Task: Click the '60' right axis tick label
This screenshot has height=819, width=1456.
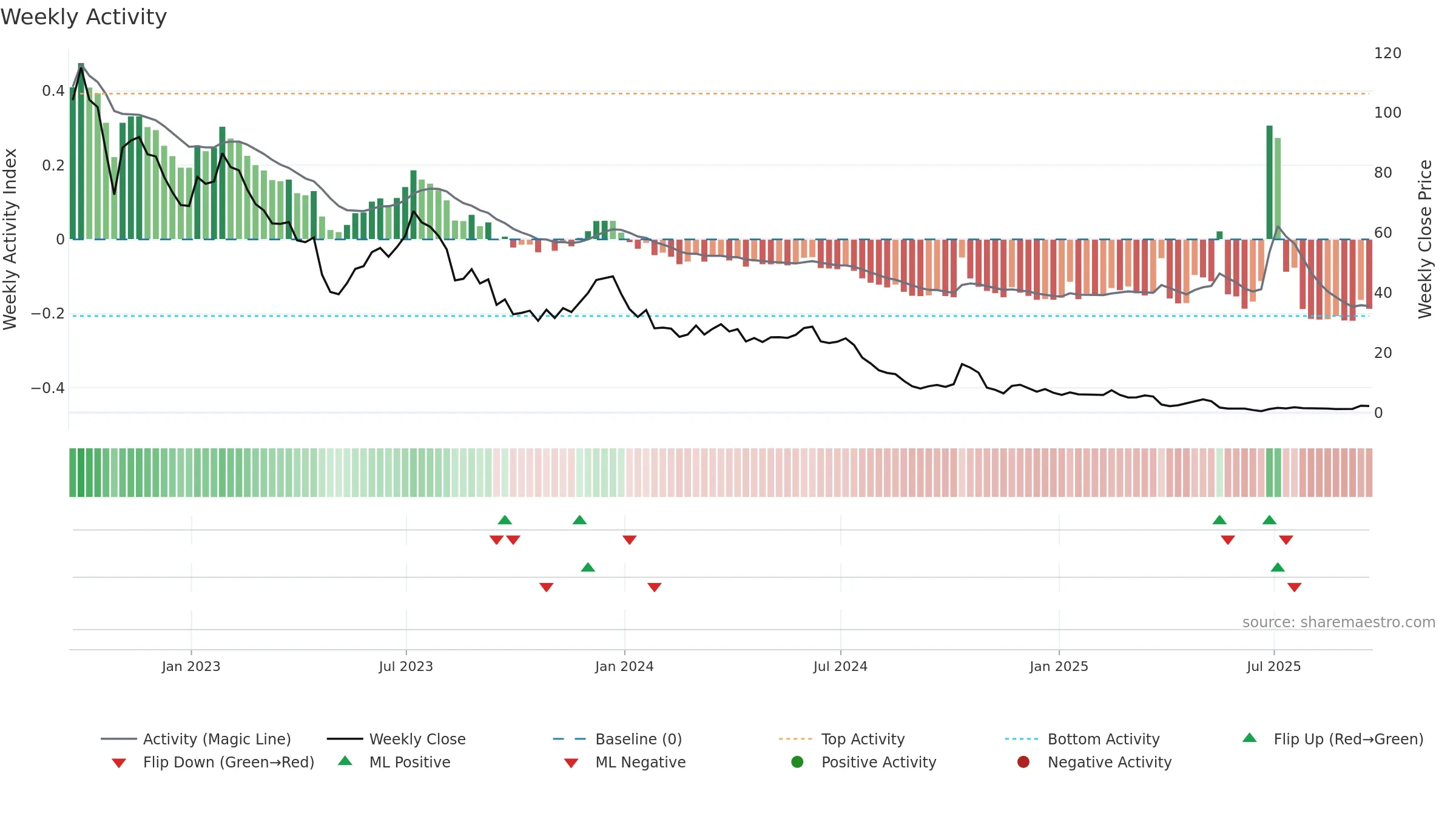Action: pos(1383,233)
